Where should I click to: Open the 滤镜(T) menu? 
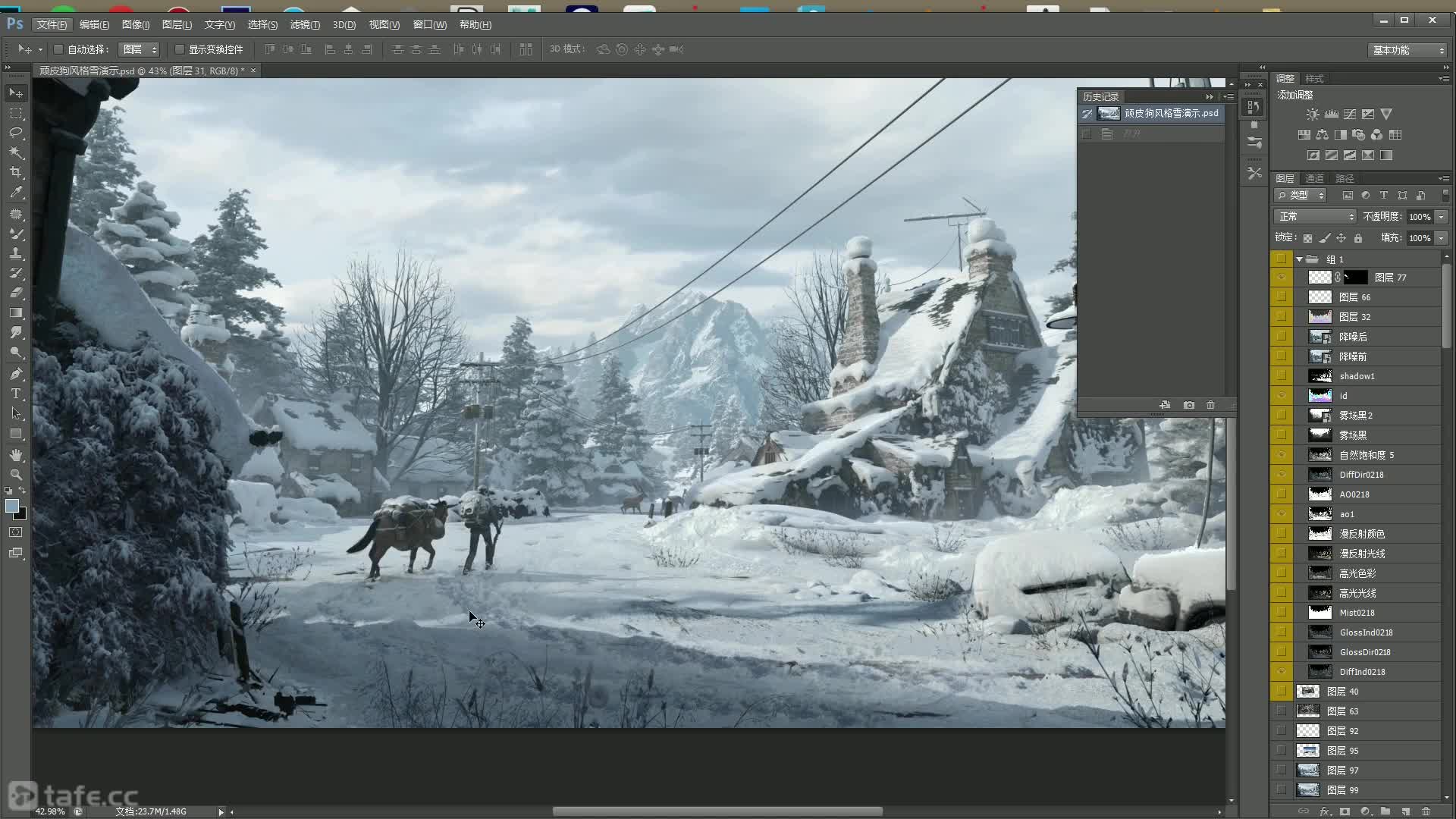click(x=305, y=25)
